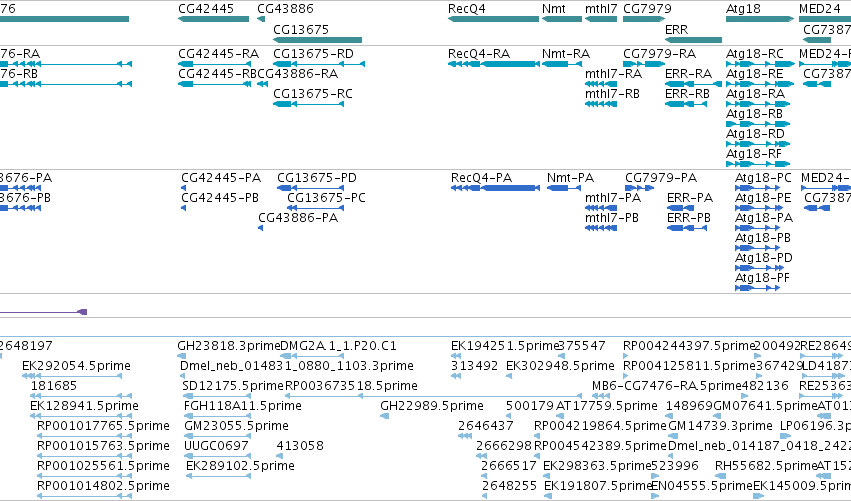Click the Atg18-RF transcript label
Viewport: 851px width, 501px height.
pyautogui.click(x=754, y=154)
